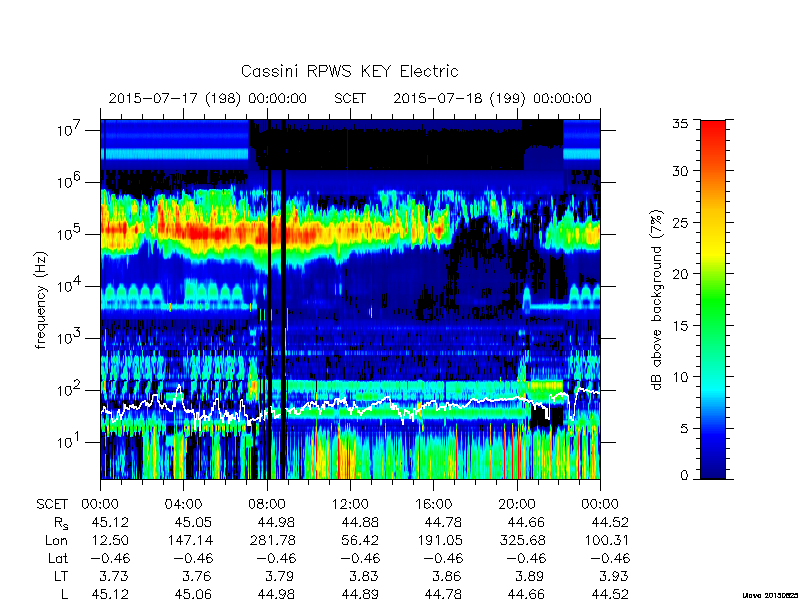
Task: Click the 0 tick on the color scale
Action: coord(684,476)
